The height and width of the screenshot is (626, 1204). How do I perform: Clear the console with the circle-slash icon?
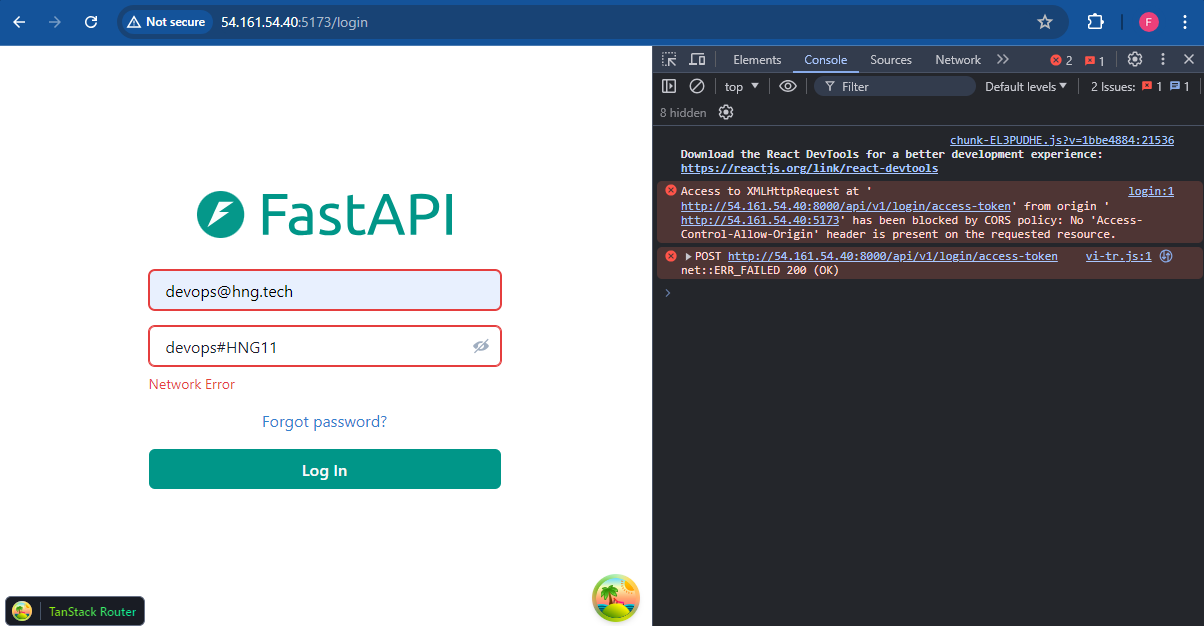697,86
